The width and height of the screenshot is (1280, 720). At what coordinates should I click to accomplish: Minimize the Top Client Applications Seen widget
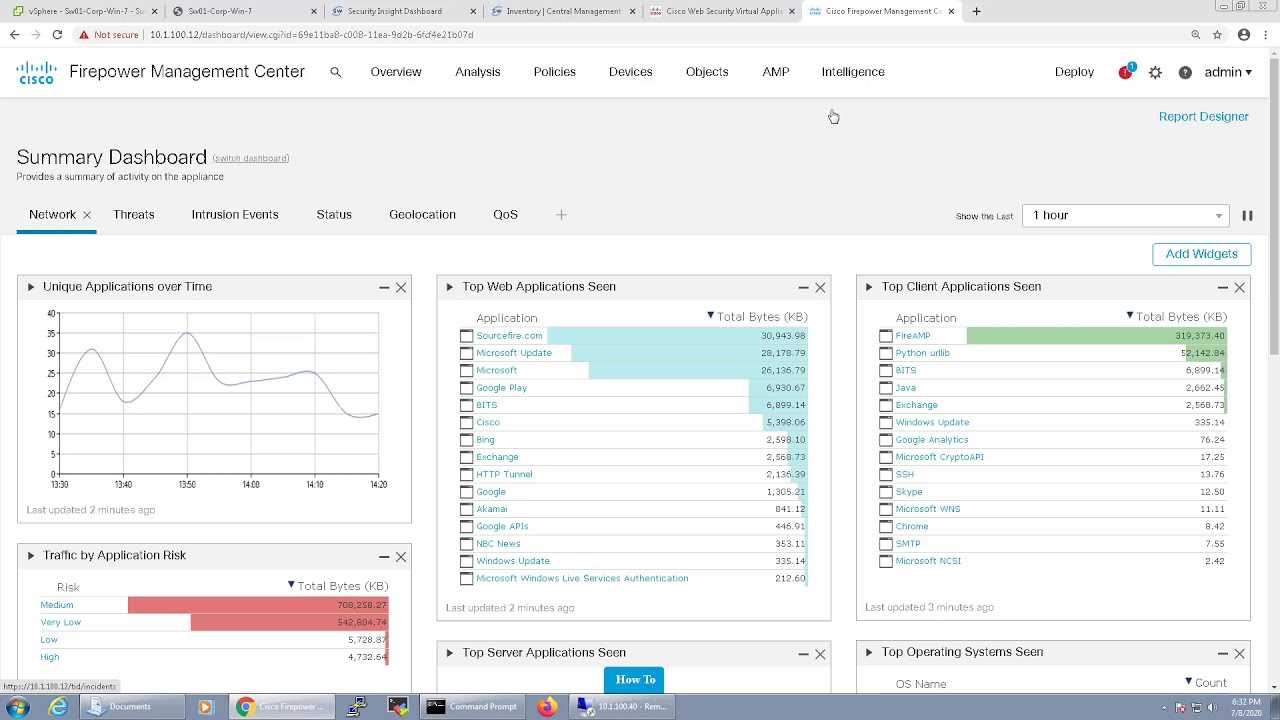click(1222, 287)
